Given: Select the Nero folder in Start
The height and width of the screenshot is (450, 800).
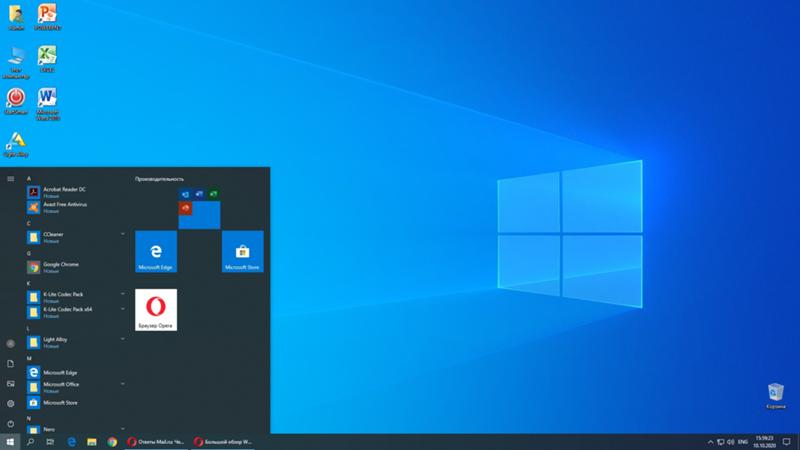Looking at the screenshot, I should coord(76,430).
